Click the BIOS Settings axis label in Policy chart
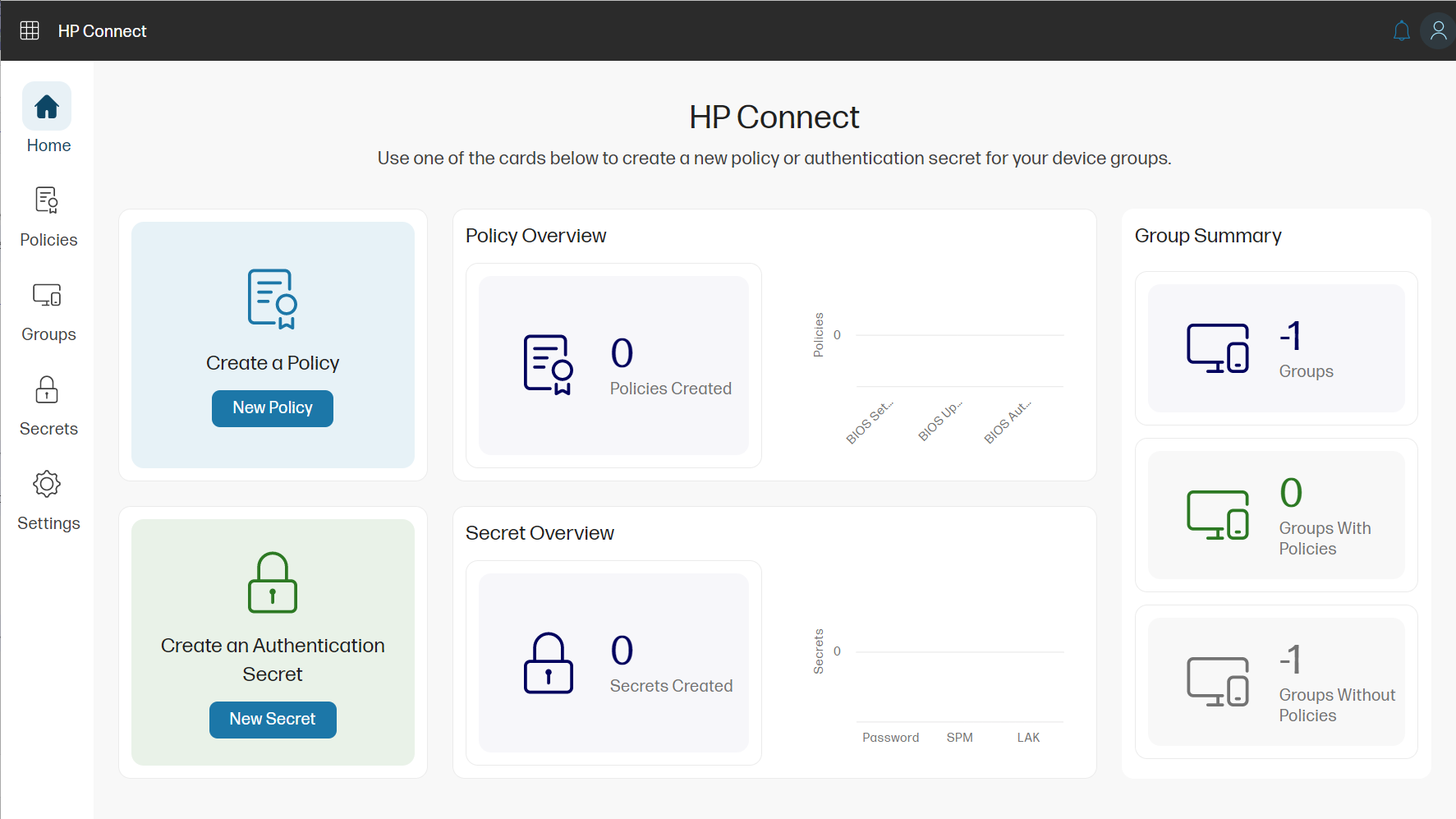The width and height of the screenshot is (1456, 819). pos(868,421)
